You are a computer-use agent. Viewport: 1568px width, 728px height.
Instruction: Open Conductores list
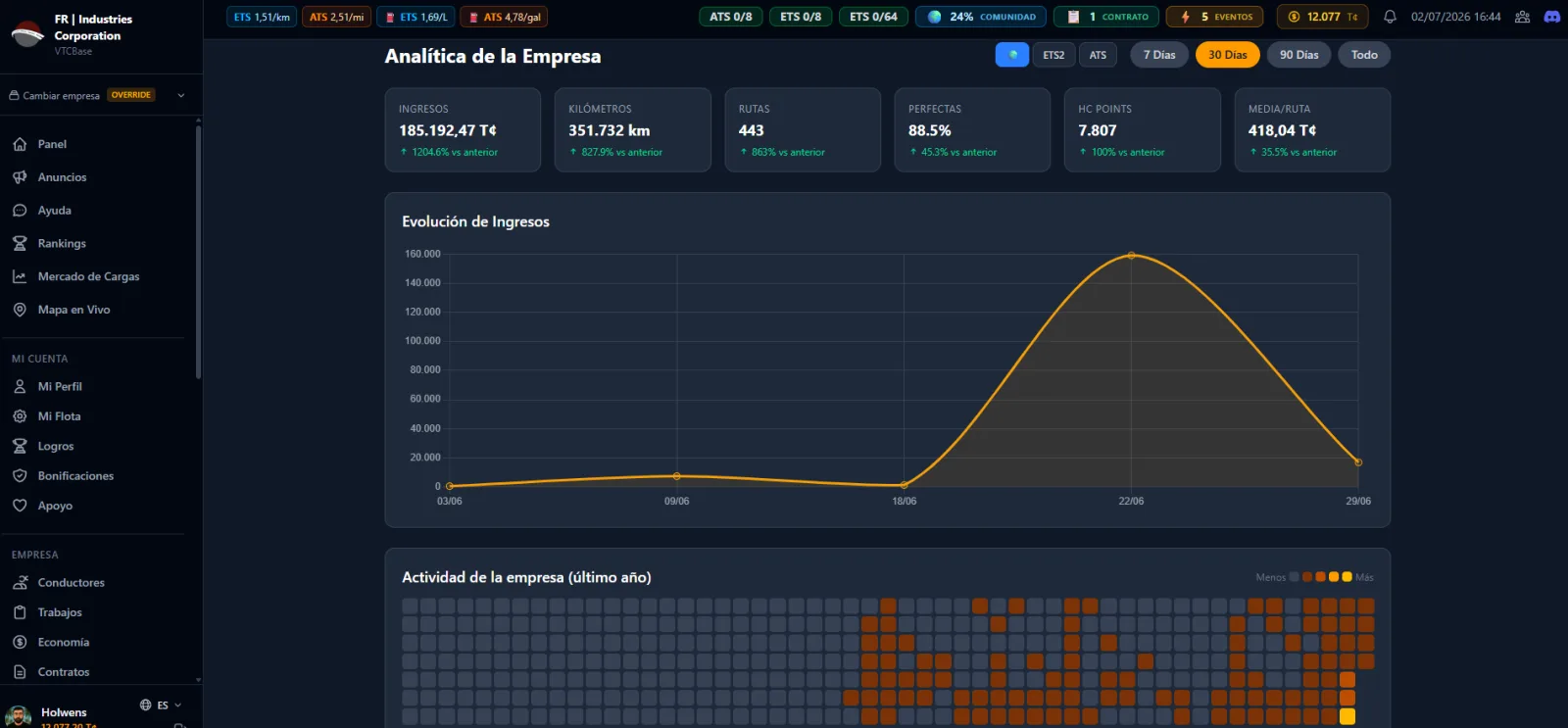(71, 583)
